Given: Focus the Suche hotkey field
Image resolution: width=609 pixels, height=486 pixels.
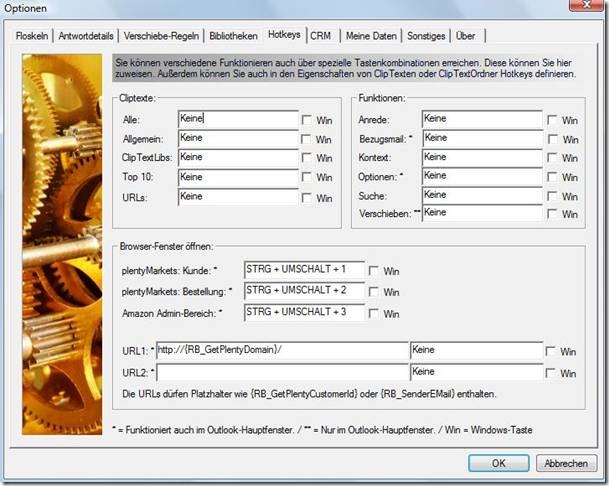Looking at the screenshot, I should pos(482,195).
